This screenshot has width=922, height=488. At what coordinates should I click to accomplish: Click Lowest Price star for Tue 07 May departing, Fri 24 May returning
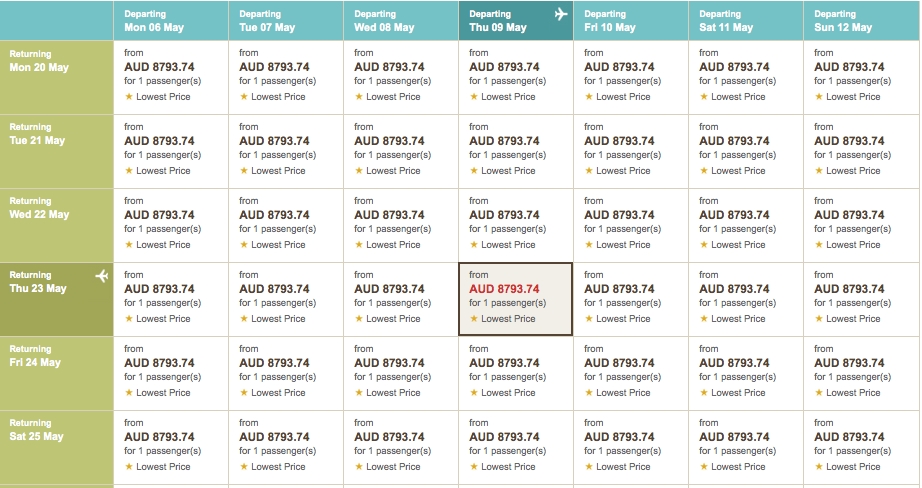click(x=243, y=393)
